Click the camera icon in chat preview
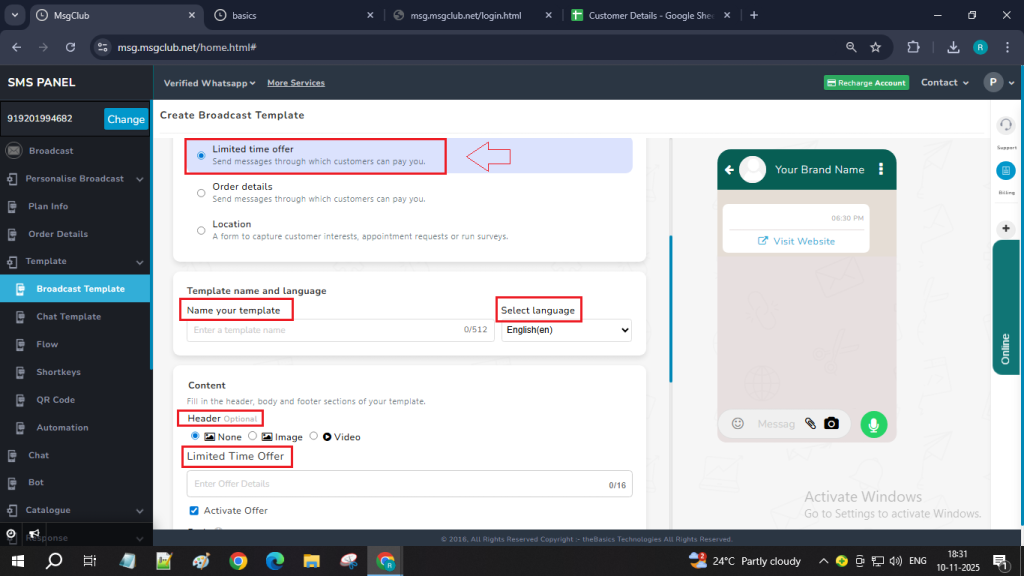The height and width of the screenshot is (576, 1024). tap(830, 424)
